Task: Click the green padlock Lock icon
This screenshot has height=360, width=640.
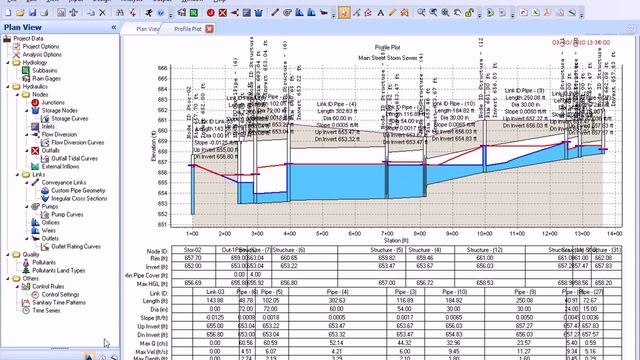Action: pos(469,13)
